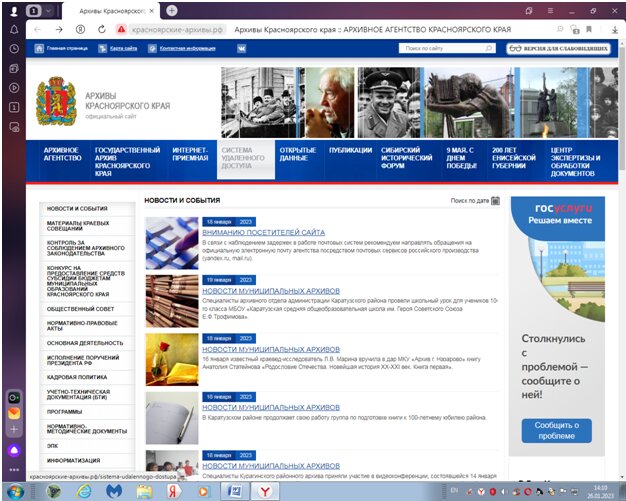Click the home icon beside Главная страница
This screenshot has width=626, height=501.
39,48
